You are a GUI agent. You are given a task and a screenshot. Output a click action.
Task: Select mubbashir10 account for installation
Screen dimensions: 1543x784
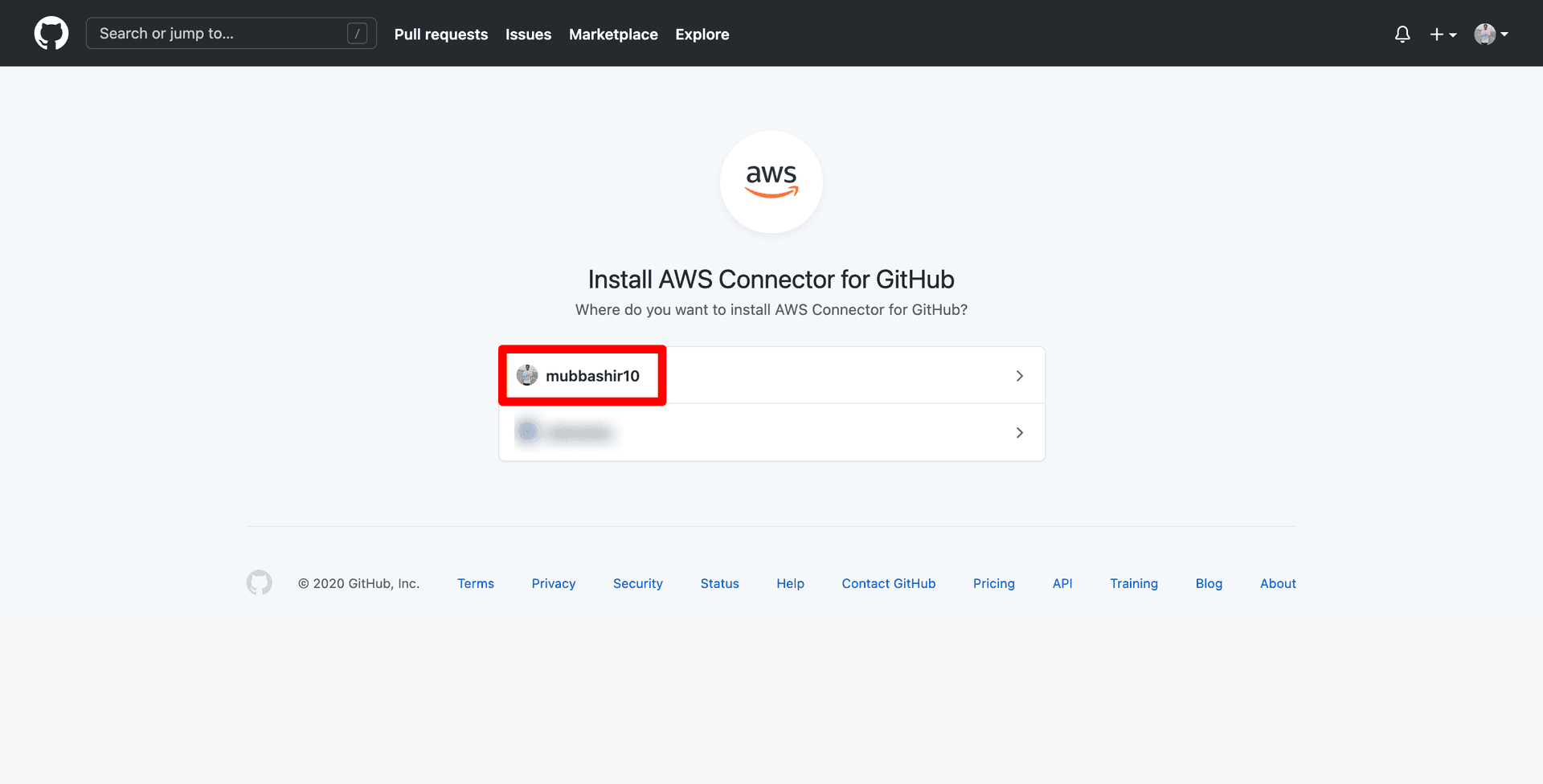click(x=771, y=375)
